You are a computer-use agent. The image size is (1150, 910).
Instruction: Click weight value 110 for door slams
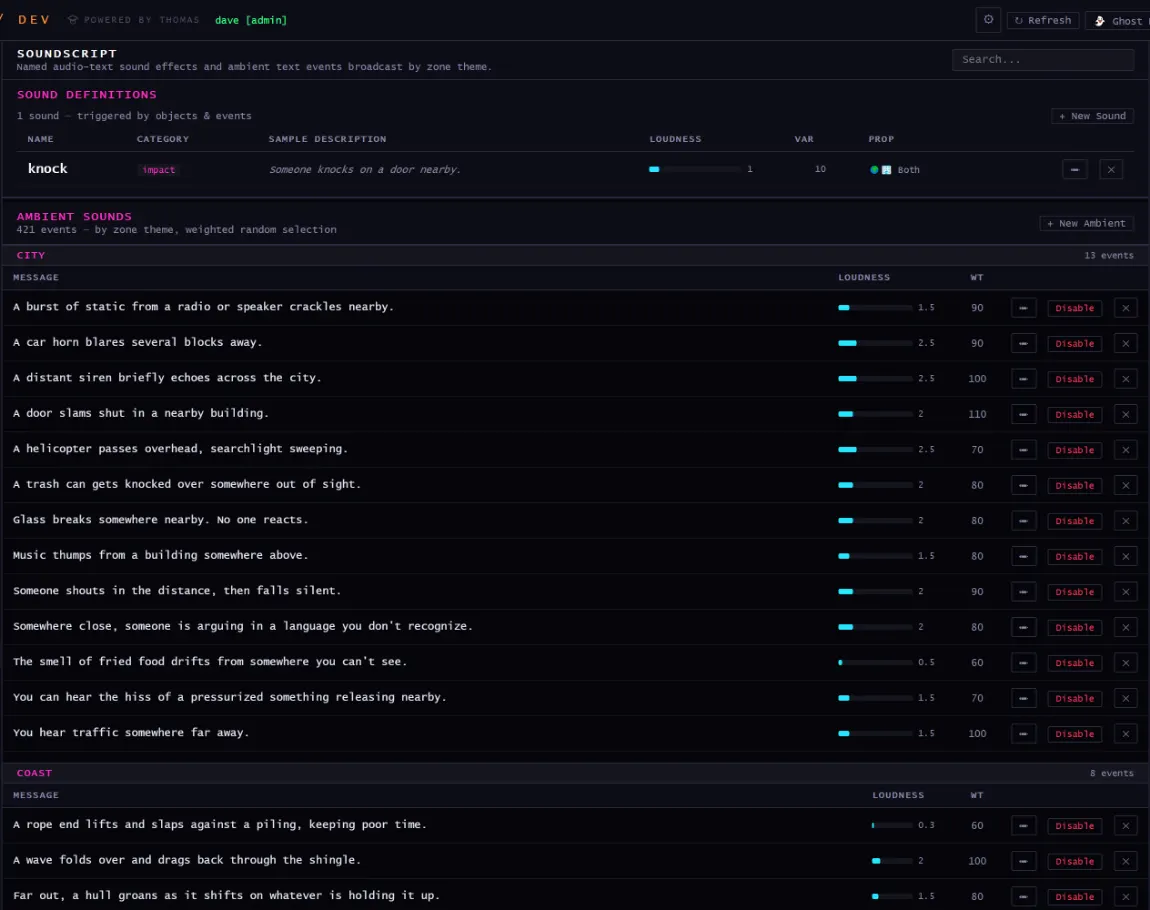click(977, 414)
